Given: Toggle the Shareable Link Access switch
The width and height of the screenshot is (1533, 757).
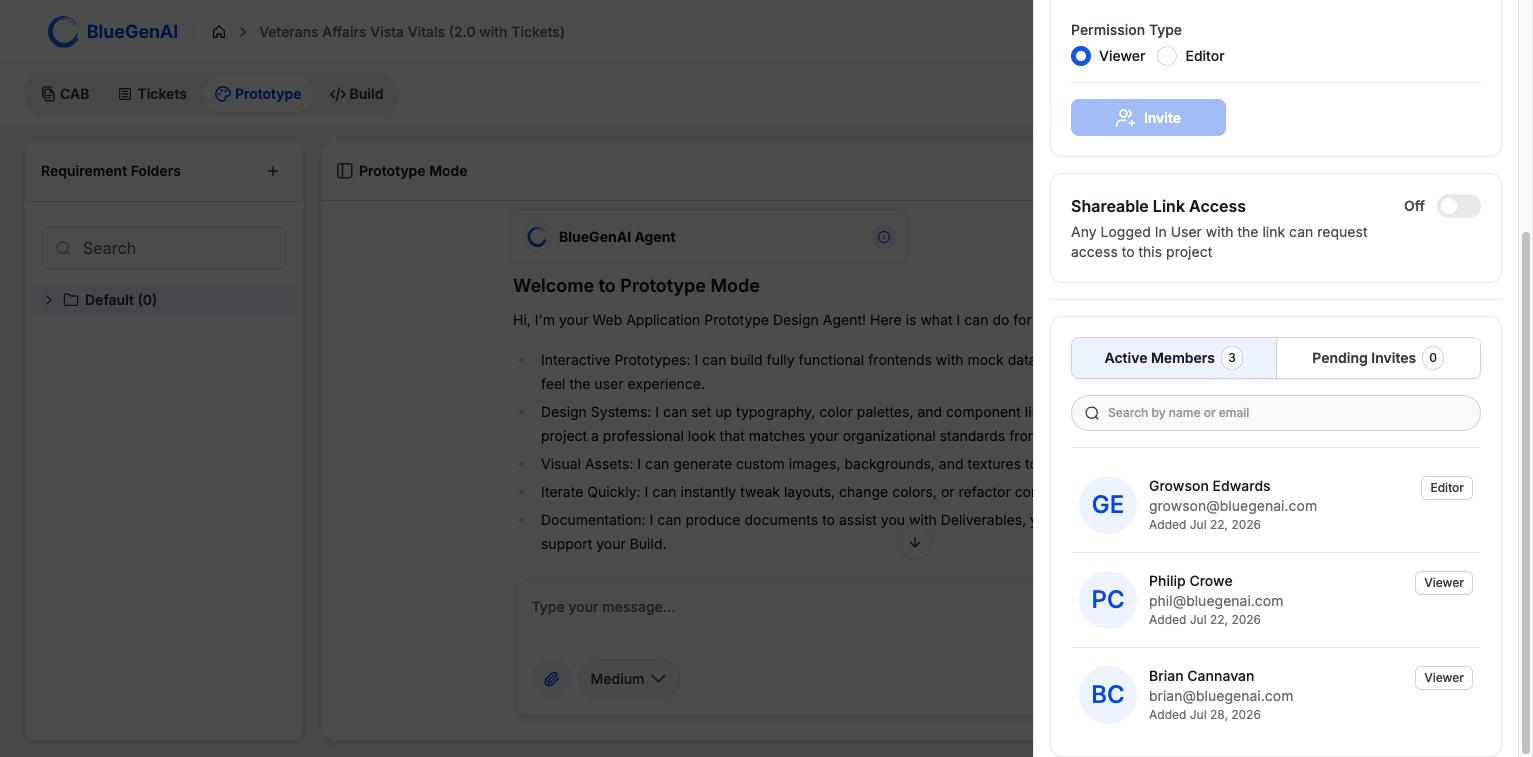Looking at the screenshot, I should pyautogui.click(x=1459, y=206).
